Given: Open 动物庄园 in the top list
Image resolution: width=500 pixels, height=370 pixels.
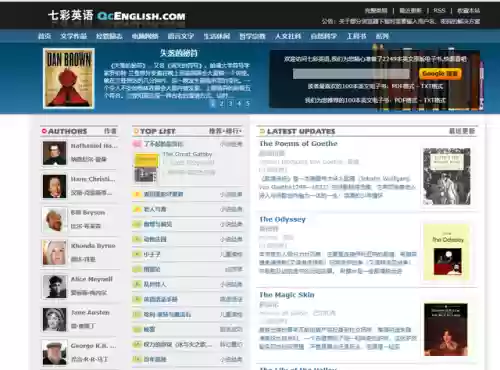Looking at the screenshot, I should tap(155, 239).
